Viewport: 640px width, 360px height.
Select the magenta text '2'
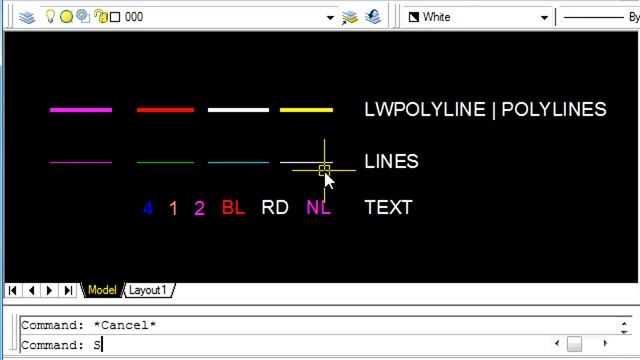pos(199,208)
